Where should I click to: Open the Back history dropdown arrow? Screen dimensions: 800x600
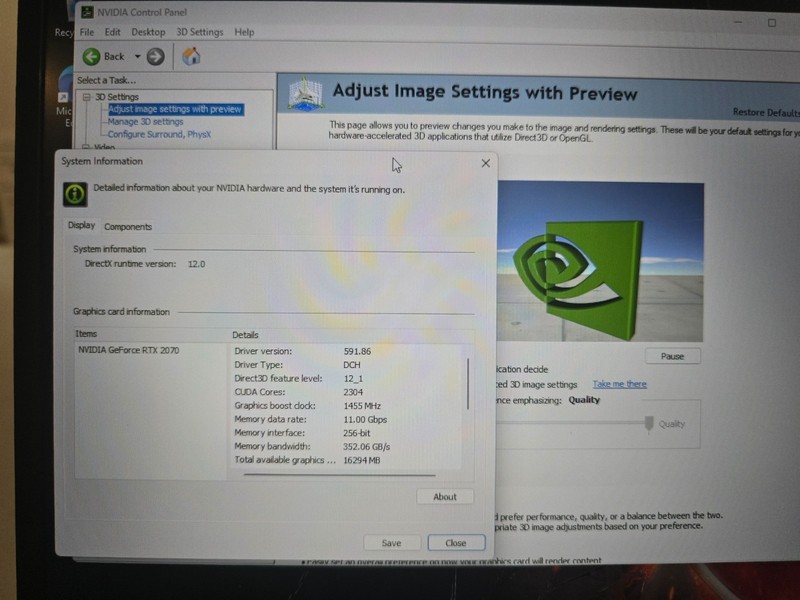click(137, 56)
